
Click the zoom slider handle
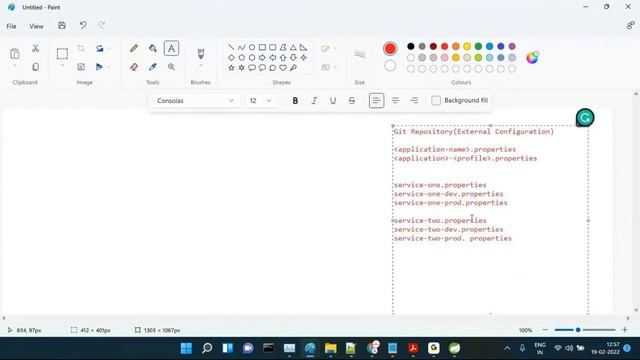(x=578, y=330)
